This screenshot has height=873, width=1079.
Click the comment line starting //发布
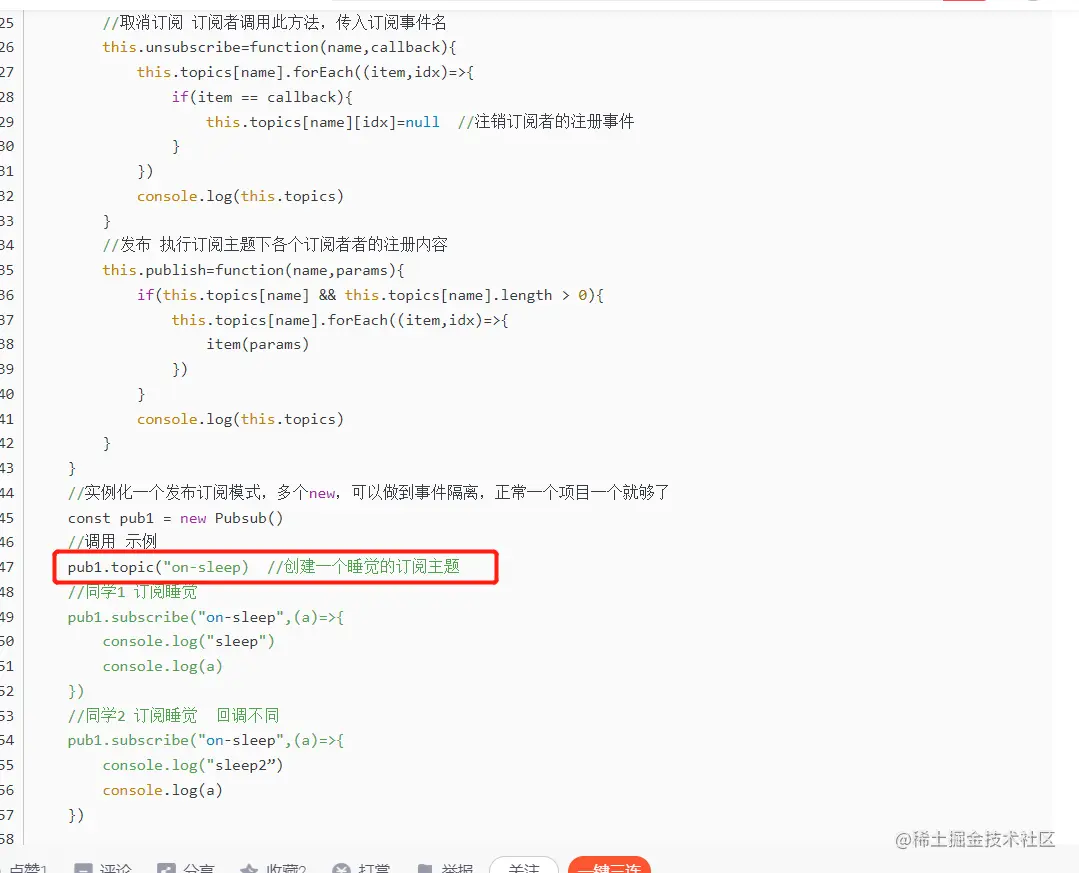[275, 245]
